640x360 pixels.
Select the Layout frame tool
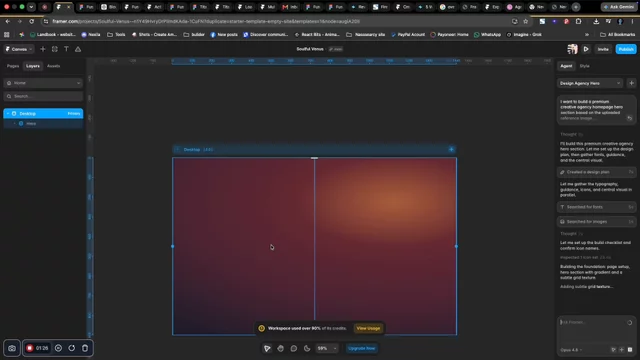point(54,49)
